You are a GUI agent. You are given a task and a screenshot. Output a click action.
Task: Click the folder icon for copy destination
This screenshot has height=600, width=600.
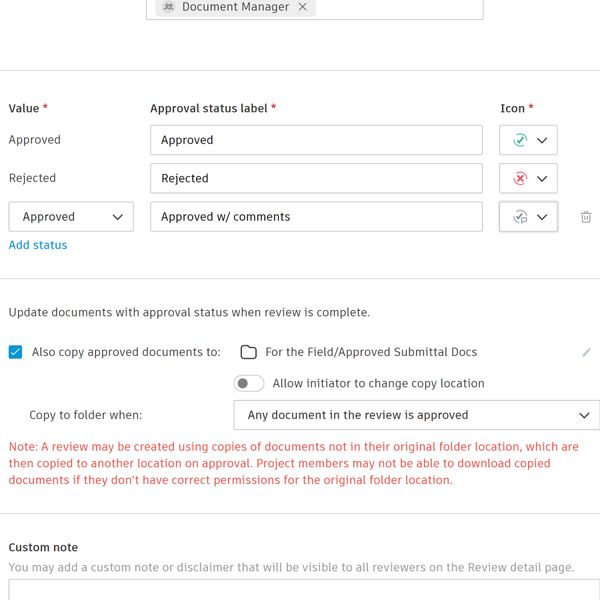coord(249,352)
